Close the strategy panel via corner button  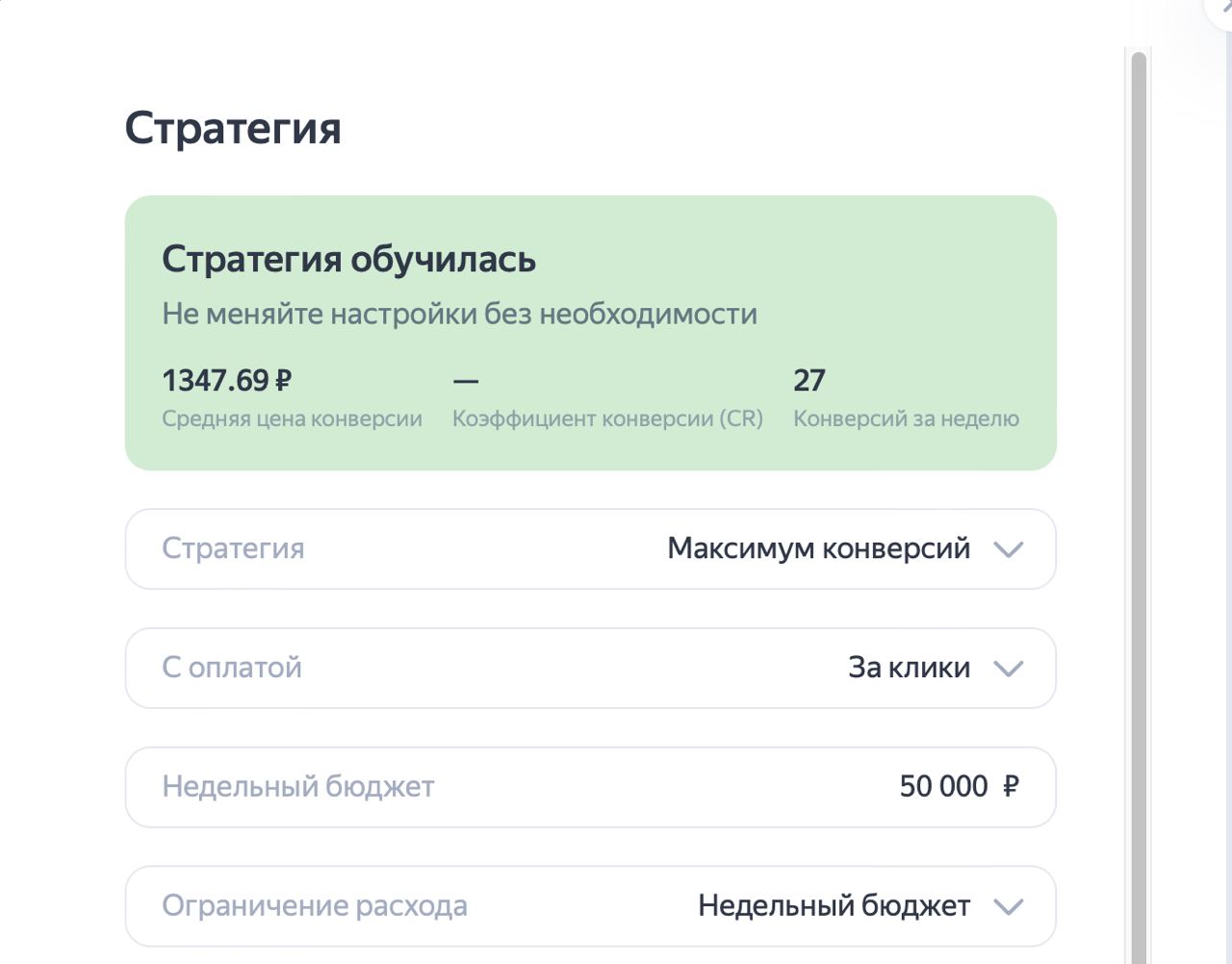tap(1222, 8)
